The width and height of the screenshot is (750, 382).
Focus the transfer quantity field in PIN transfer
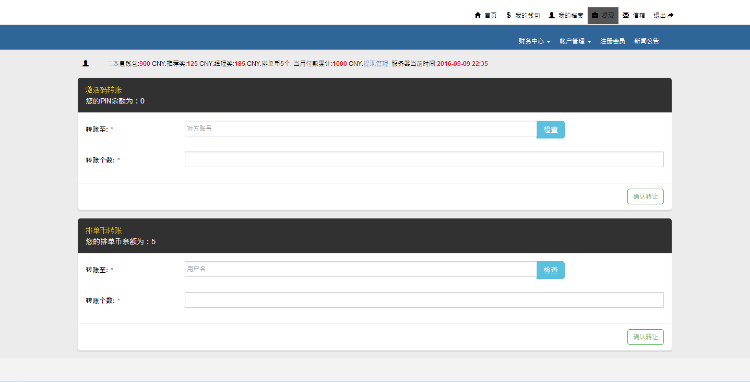click(424, 159)
